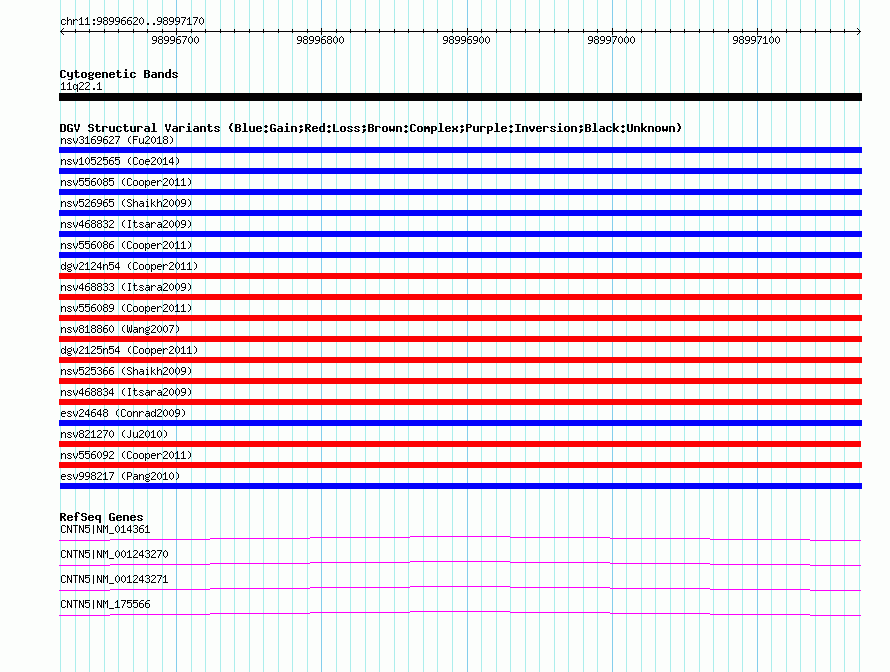Click ruler position 98996900
Screen dimensions: 890x672
pos(466,40)
